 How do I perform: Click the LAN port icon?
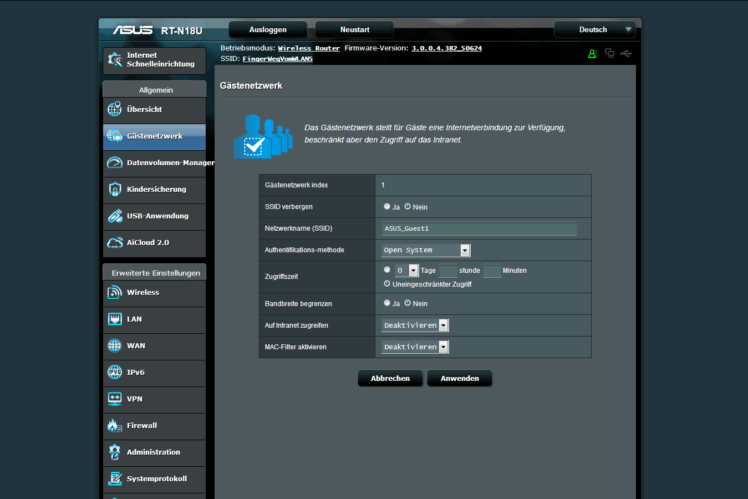point(114,319)
